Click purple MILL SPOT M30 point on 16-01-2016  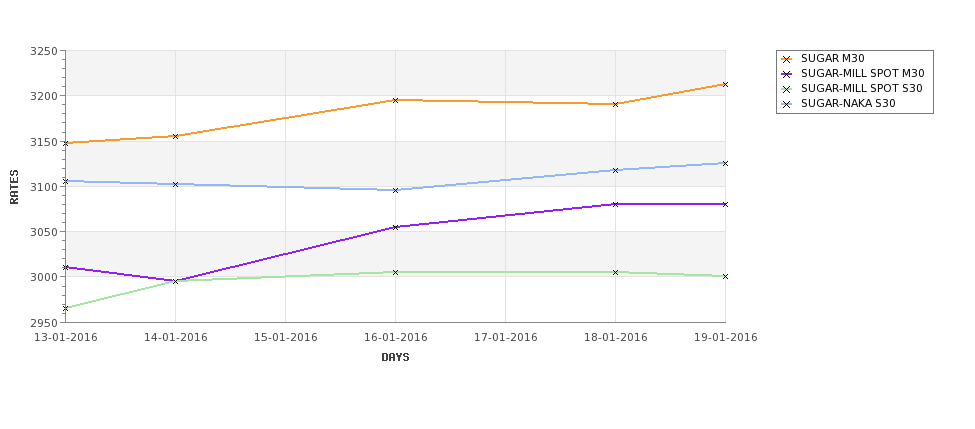(395, 228)
